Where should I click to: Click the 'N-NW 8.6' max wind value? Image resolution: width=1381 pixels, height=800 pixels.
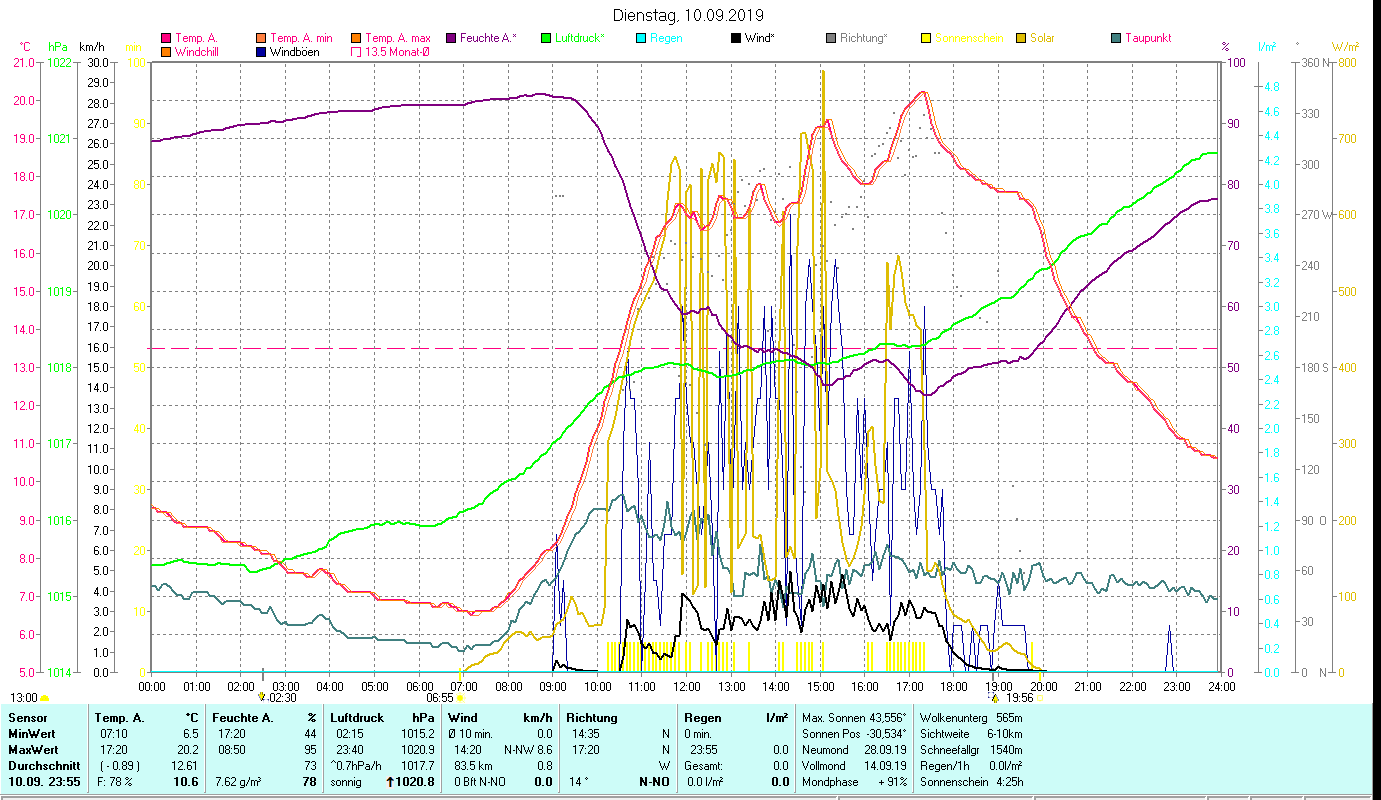tap(527, 750)
